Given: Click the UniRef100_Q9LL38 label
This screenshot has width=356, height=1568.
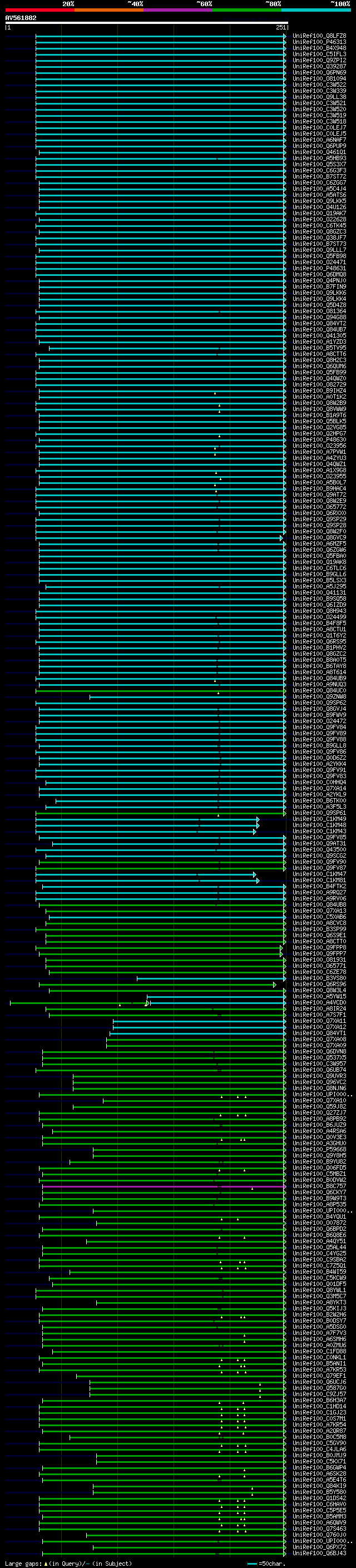Looking at the screenshot, I should (x=319, y=97).
